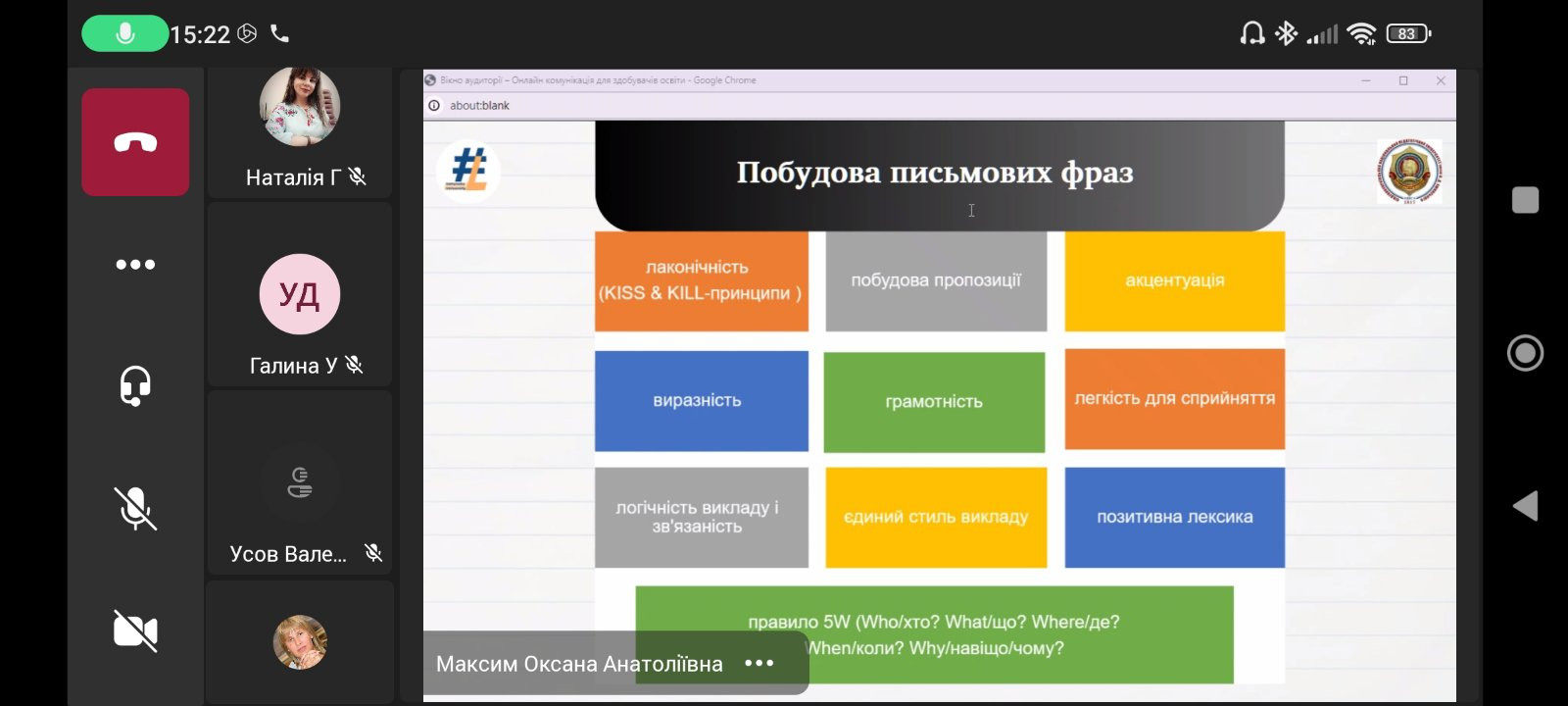Screen dimensions: 1568x706
Task: Select the bottom participant photo avatar
Action: point(300,642)
